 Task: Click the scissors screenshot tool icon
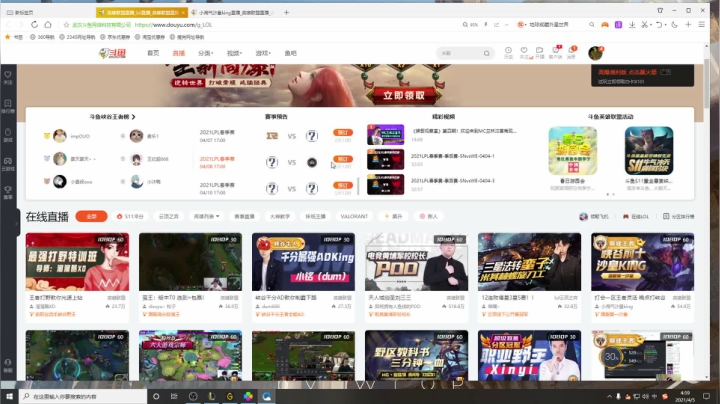[645, 24]
